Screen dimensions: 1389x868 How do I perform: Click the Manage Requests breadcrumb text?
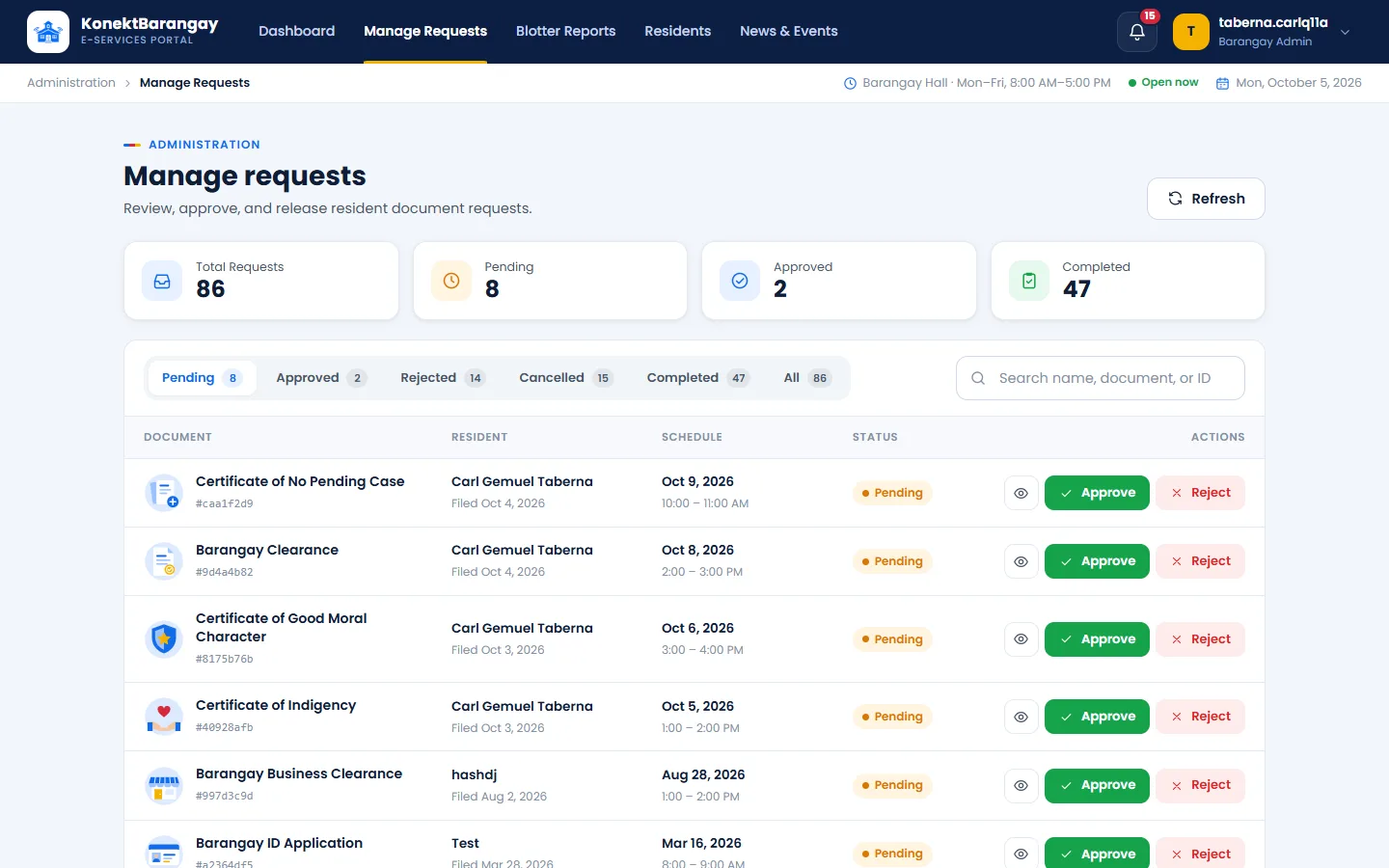coord(195,83)
